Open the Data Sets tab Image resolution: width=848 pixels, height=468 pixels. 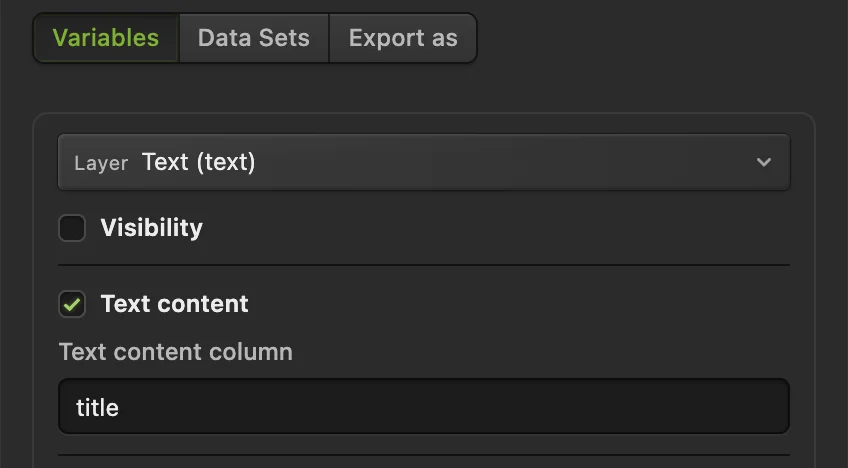click(x=254, y=38)
